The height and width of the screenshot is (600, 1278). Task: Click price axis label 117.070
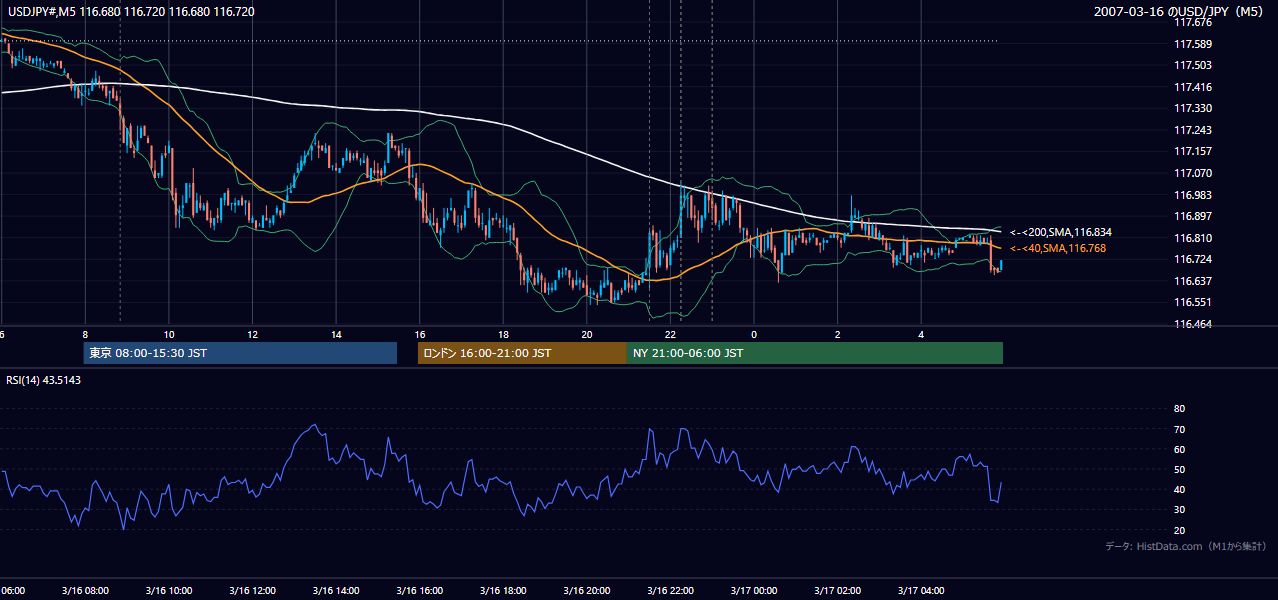1192,173
